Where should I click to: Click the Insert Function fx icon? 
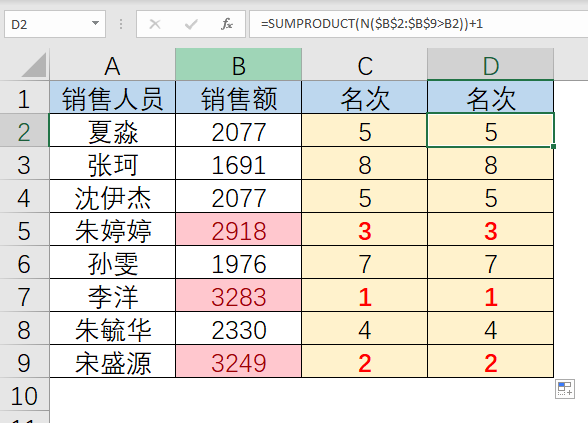(227, 24)
